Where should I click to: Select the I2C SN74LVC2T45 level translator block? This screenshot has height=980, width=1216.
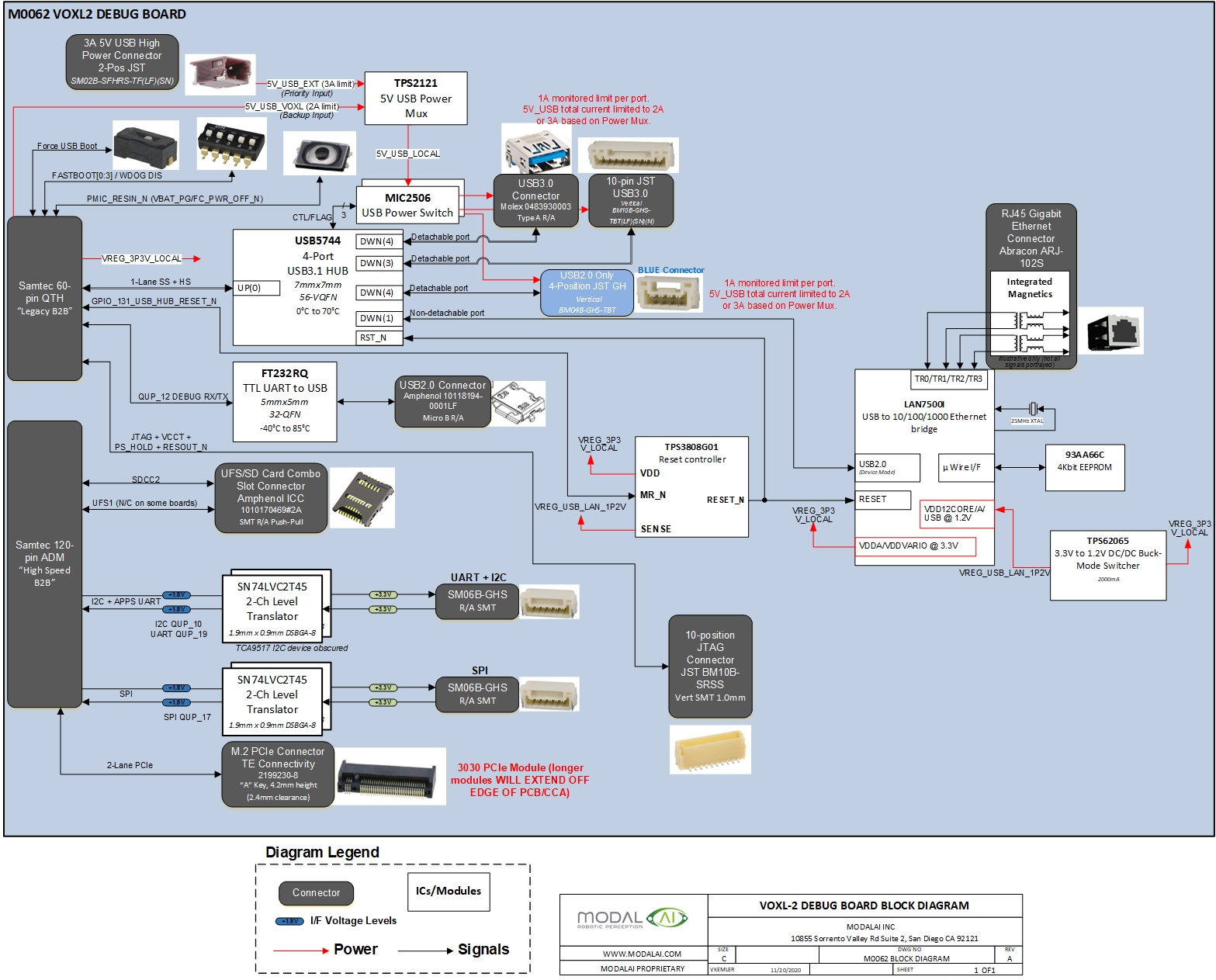tap(272, 608)
